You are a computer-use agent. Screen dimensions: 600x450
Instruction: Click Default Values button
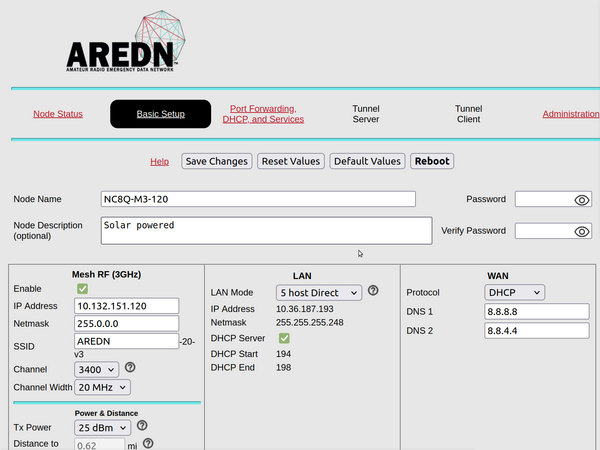(367, 161)
